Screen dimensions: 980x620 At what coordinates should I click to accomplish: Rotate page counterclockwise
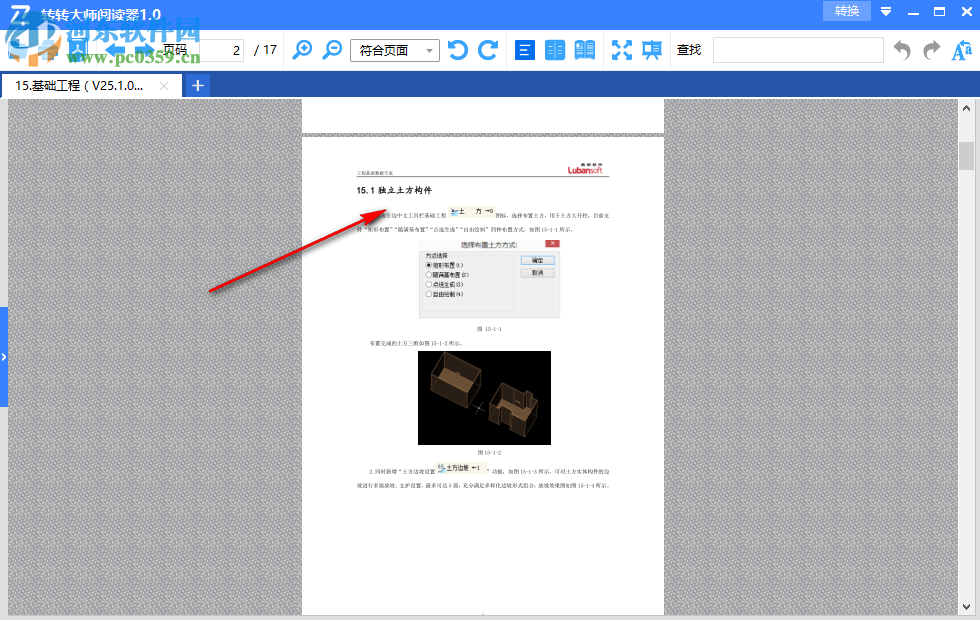pos(458,50)
